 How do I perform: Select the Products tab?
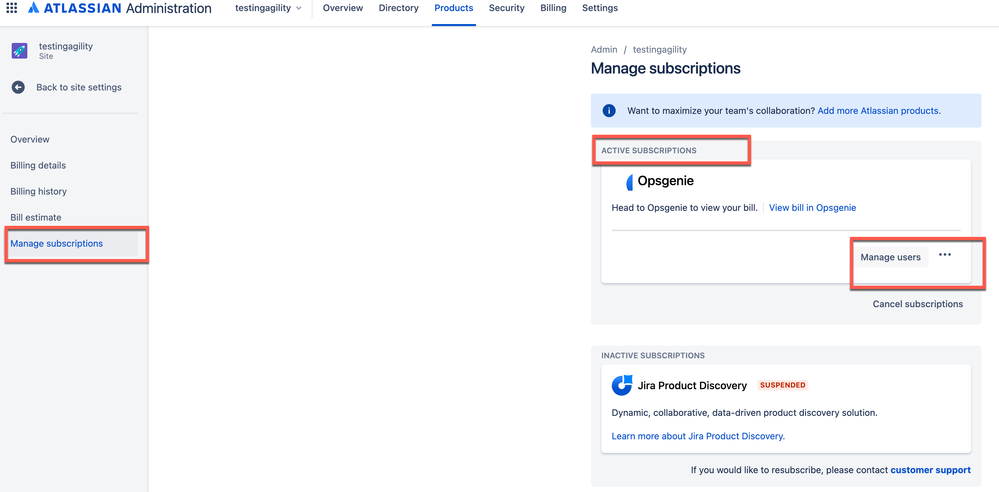coord(454,8)
